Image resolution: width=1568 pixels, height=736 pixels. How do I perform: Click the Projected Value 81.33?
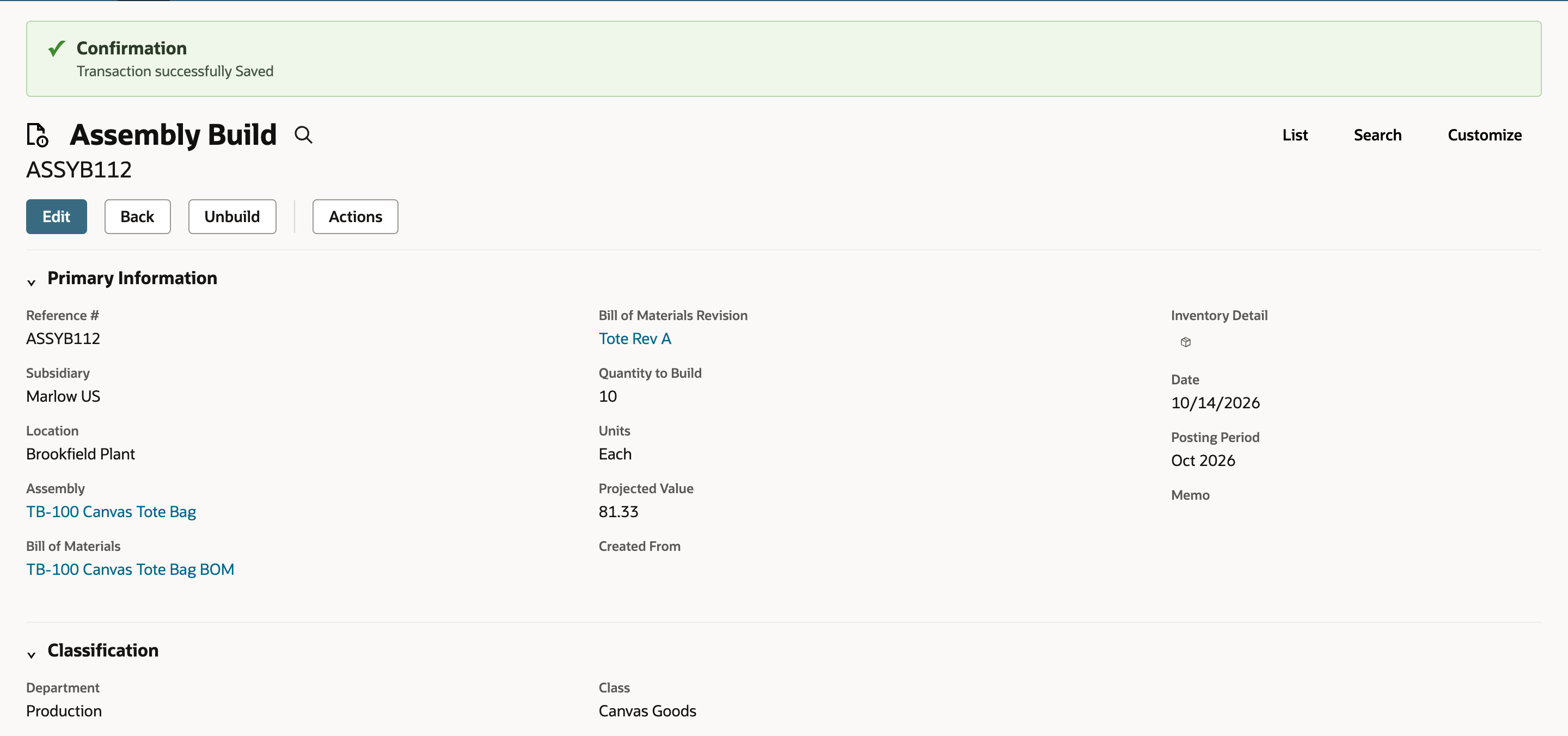click(618, 512)
